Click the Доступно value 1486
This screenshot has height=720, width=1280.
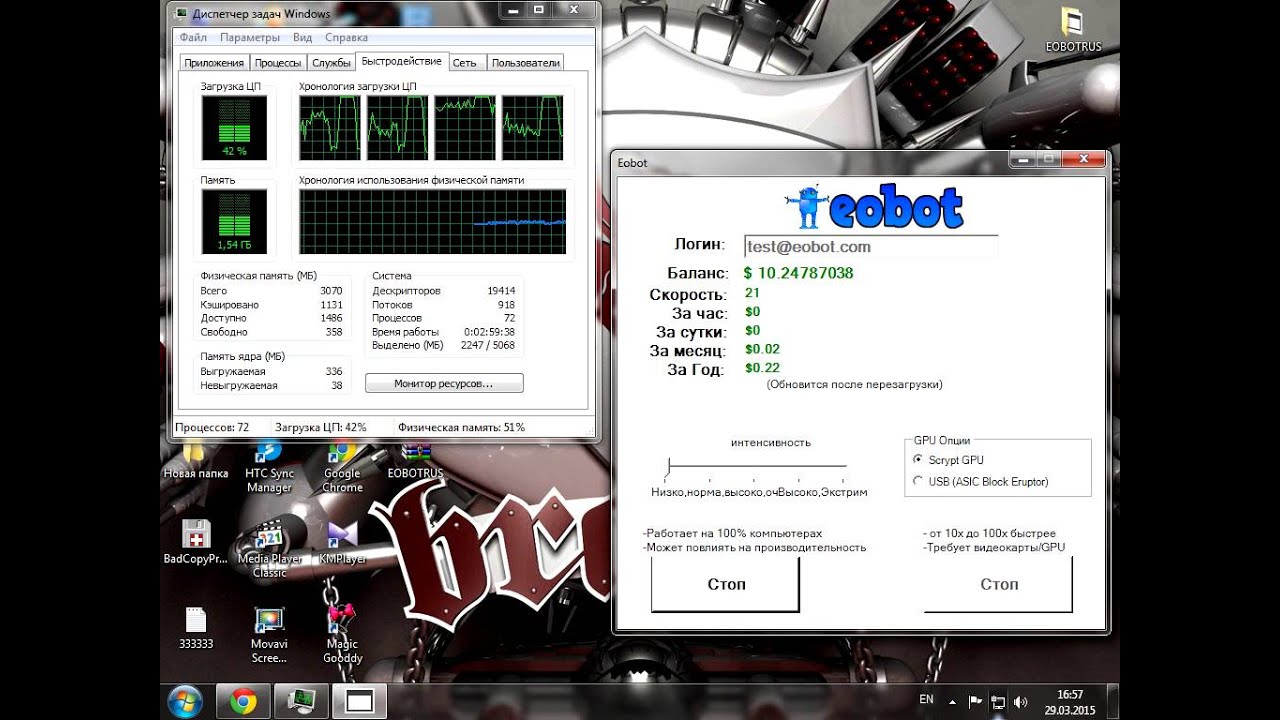click(331, 318)
